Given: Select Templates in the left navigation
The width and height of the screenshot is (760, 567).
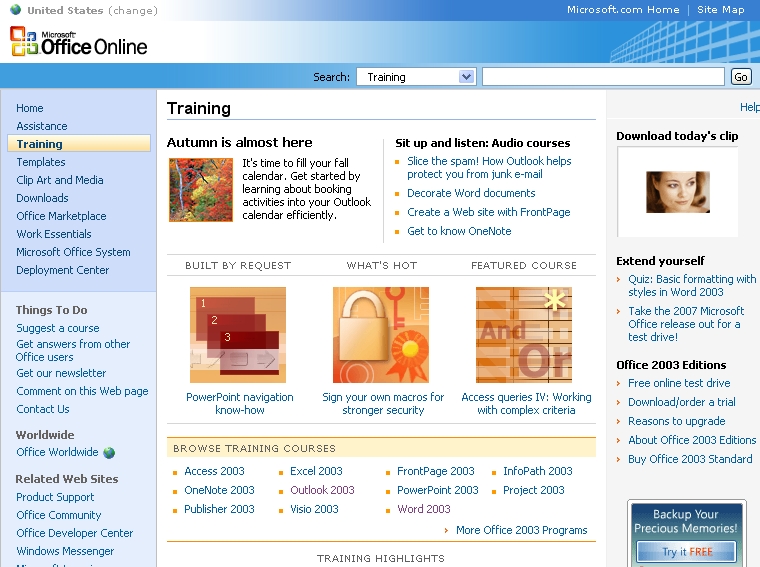Looking at the screenshot, I should (41, 162).
